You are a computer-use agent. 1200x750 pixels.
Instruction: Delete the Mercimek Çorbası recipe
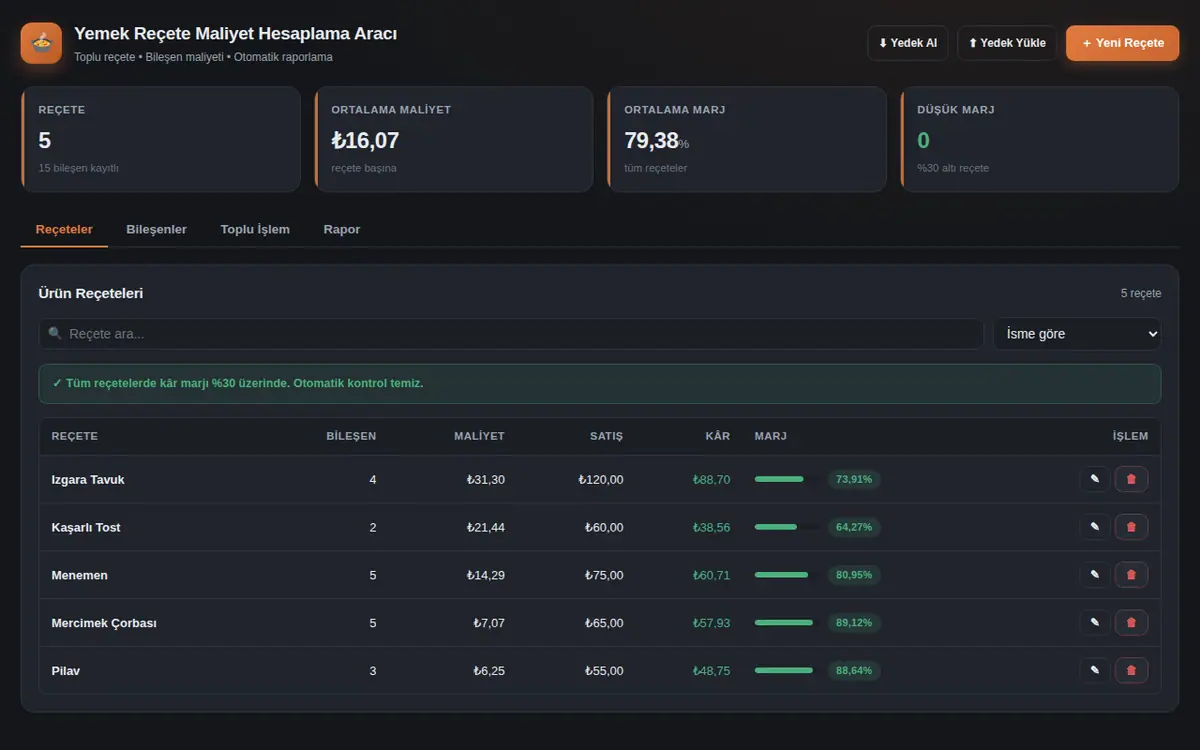[1131, 623]
